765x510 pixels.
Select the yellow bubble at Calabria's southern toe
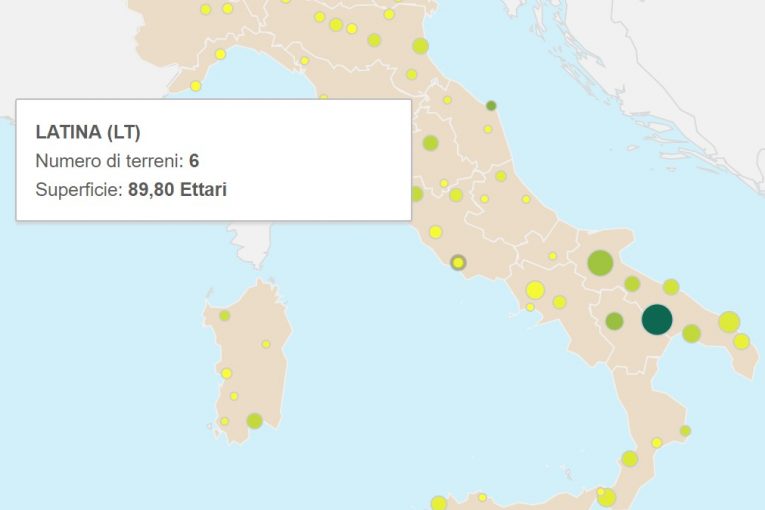click(x=606, y=497)
